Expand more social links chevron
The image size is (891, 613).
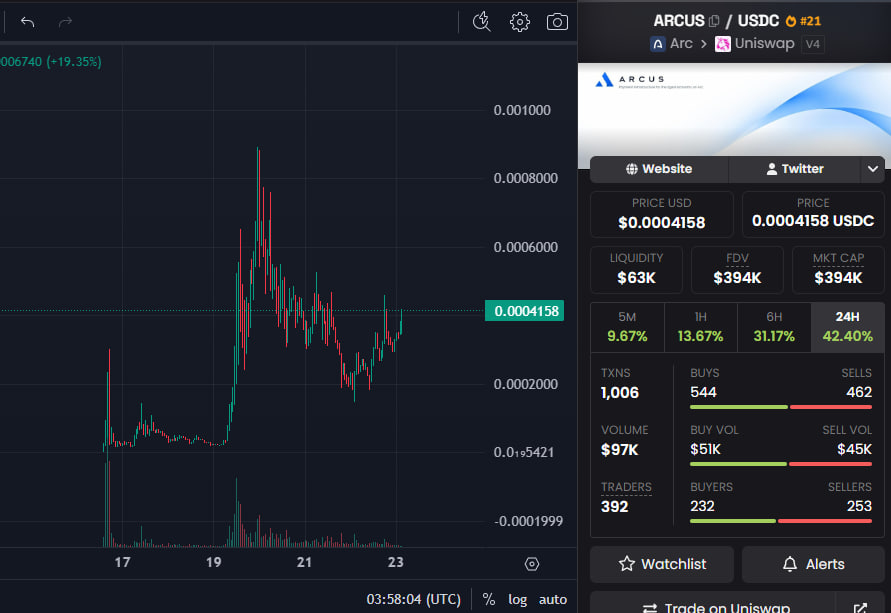coord(873,169)
